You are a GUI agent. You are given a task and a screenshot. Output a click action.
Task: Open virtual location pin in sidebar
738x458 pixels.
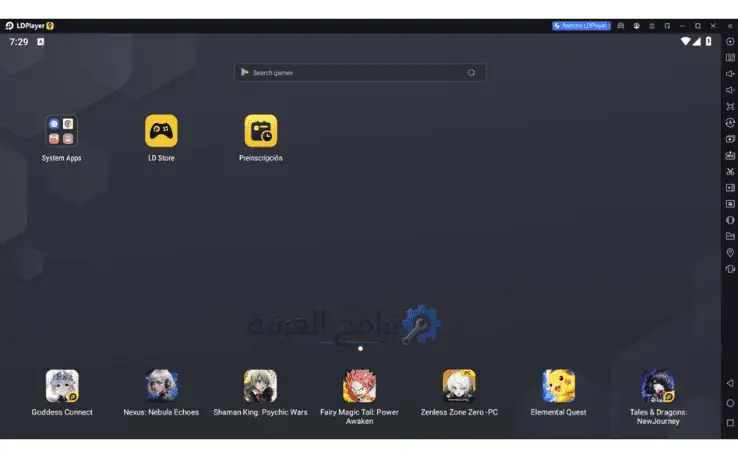point(730,253)
